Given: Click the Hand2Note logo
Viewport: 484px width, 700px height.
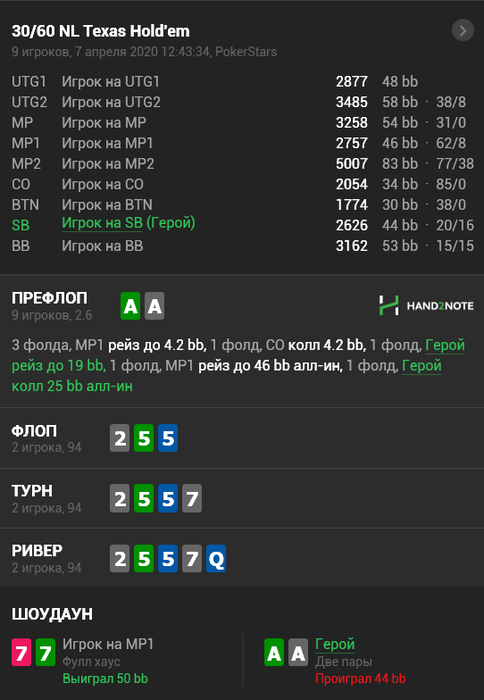Looking at the screenshot, I should pos(426,306).
